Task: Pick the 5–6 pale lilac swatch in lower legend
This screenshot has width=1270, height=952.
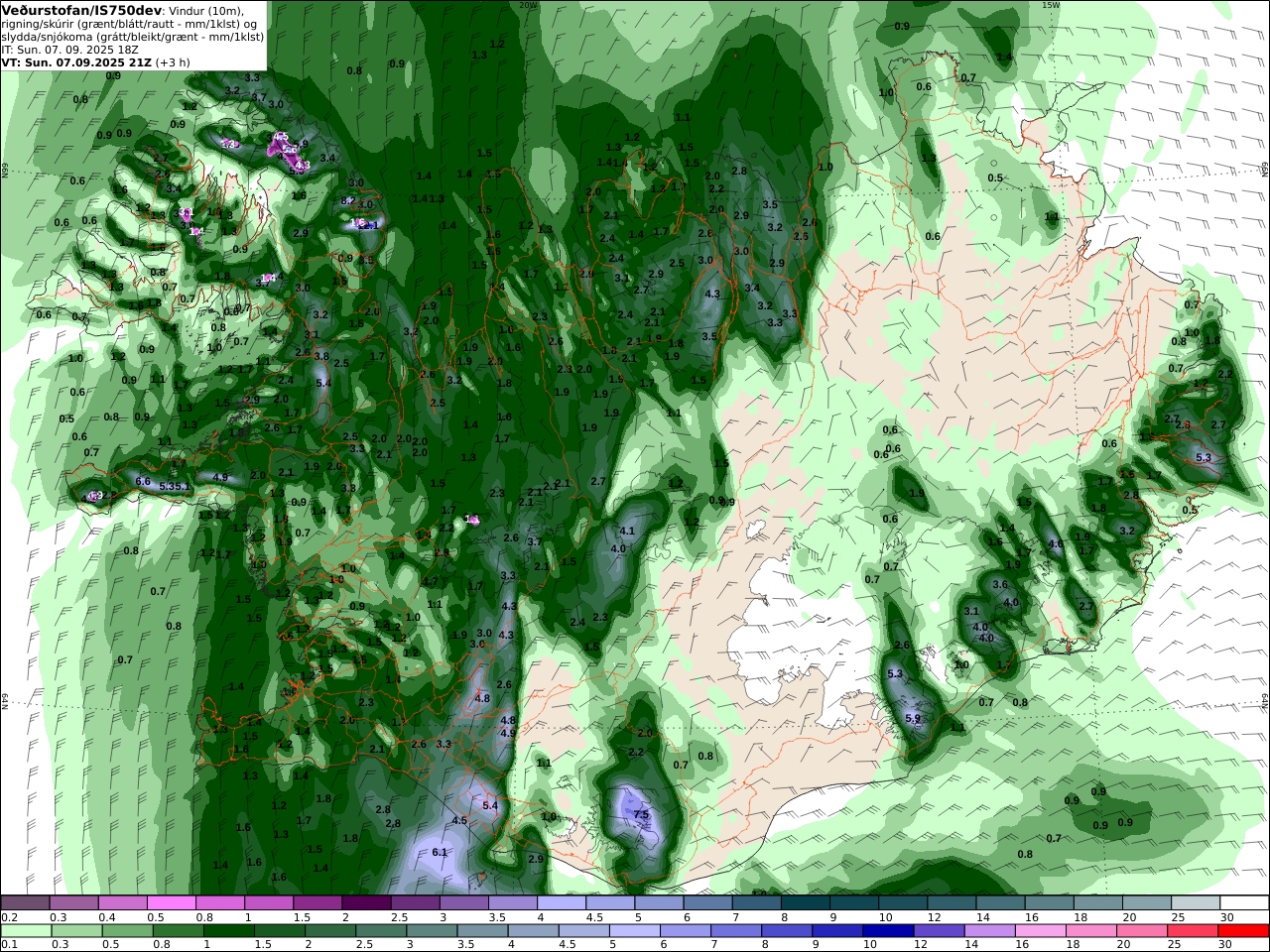Action: tap(635, 931)
